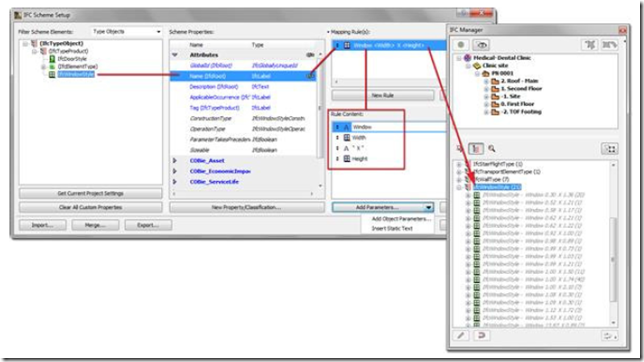Click the grid icon beside Width rule item
This screenshot has height=362, width=644.
coord(347,138)
